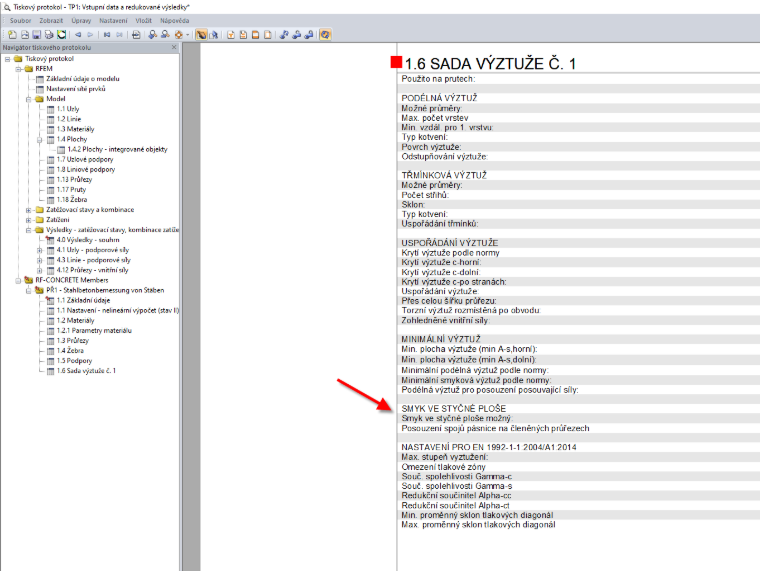
Task: Click the orange lifebuoy toolbar icon
Action: click(179, 34)
